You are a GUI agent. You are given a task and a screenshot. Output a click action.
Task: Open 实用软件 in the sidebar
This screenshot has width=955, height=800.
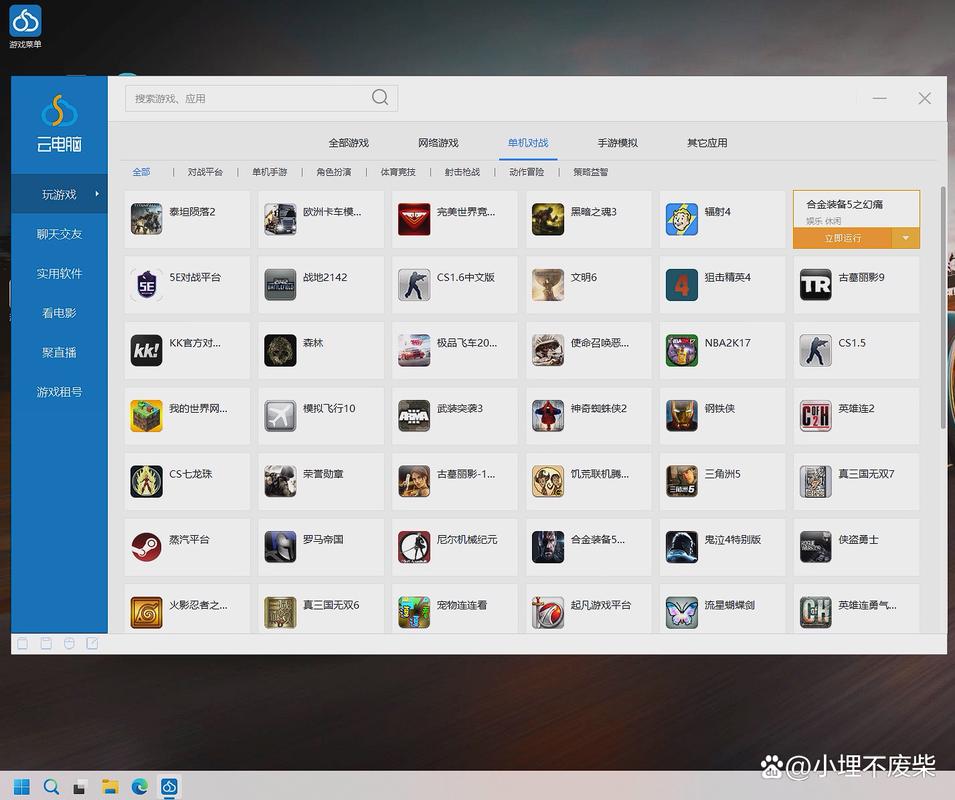coord(59,273)
